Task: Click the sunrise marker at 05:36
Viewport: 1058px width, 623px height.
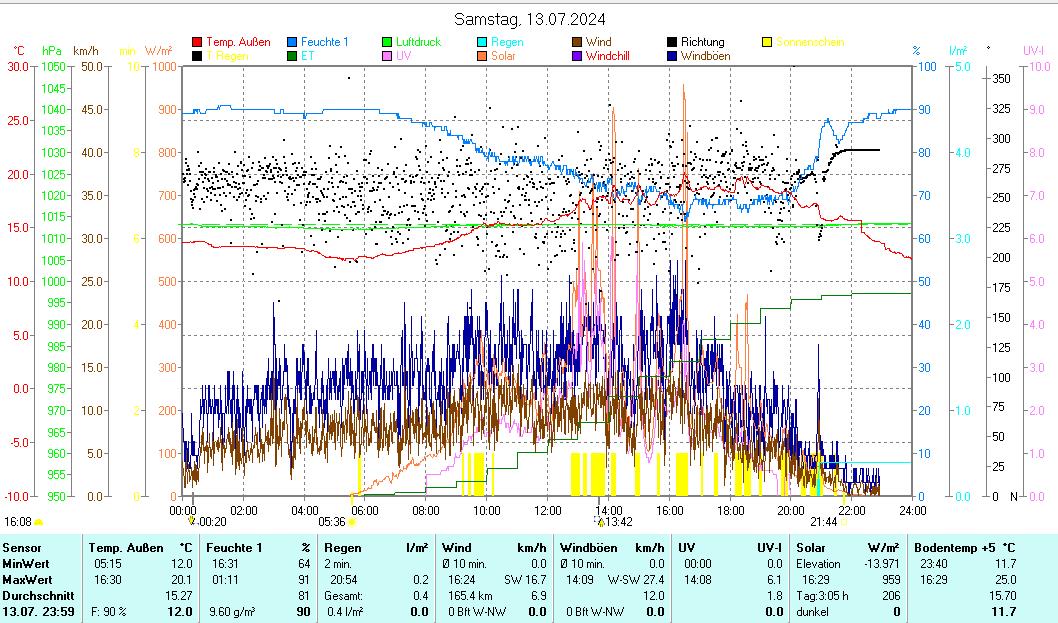Action: (351, 521)
